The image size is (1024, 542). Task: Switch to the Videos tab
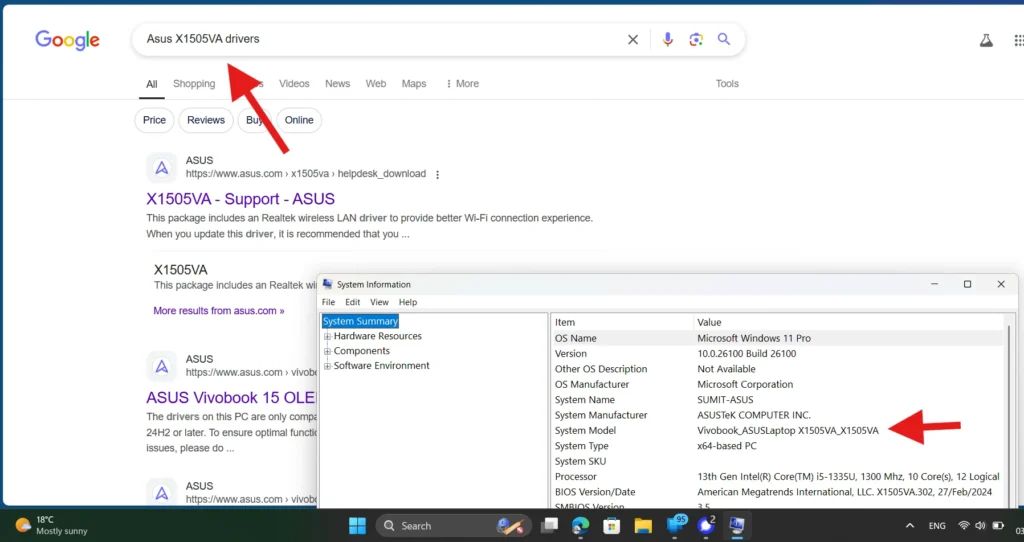pos(294,84)
